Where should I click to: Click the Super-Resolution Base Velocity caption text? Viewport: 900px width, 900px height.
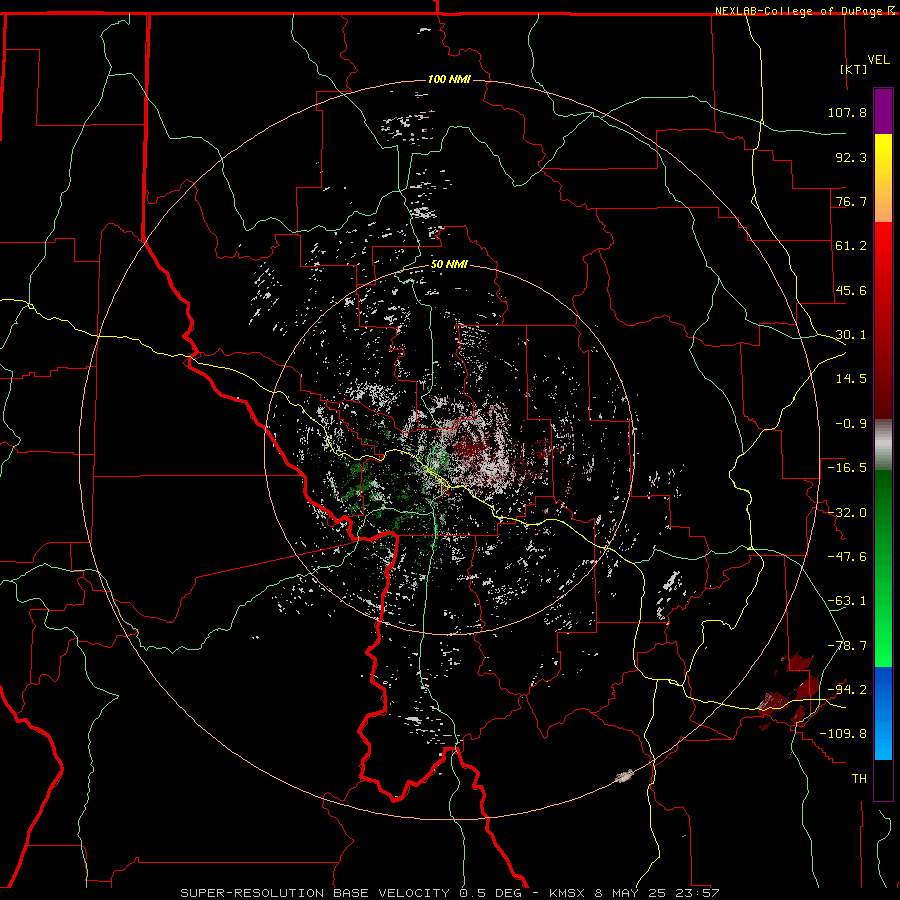pos(449,893)
